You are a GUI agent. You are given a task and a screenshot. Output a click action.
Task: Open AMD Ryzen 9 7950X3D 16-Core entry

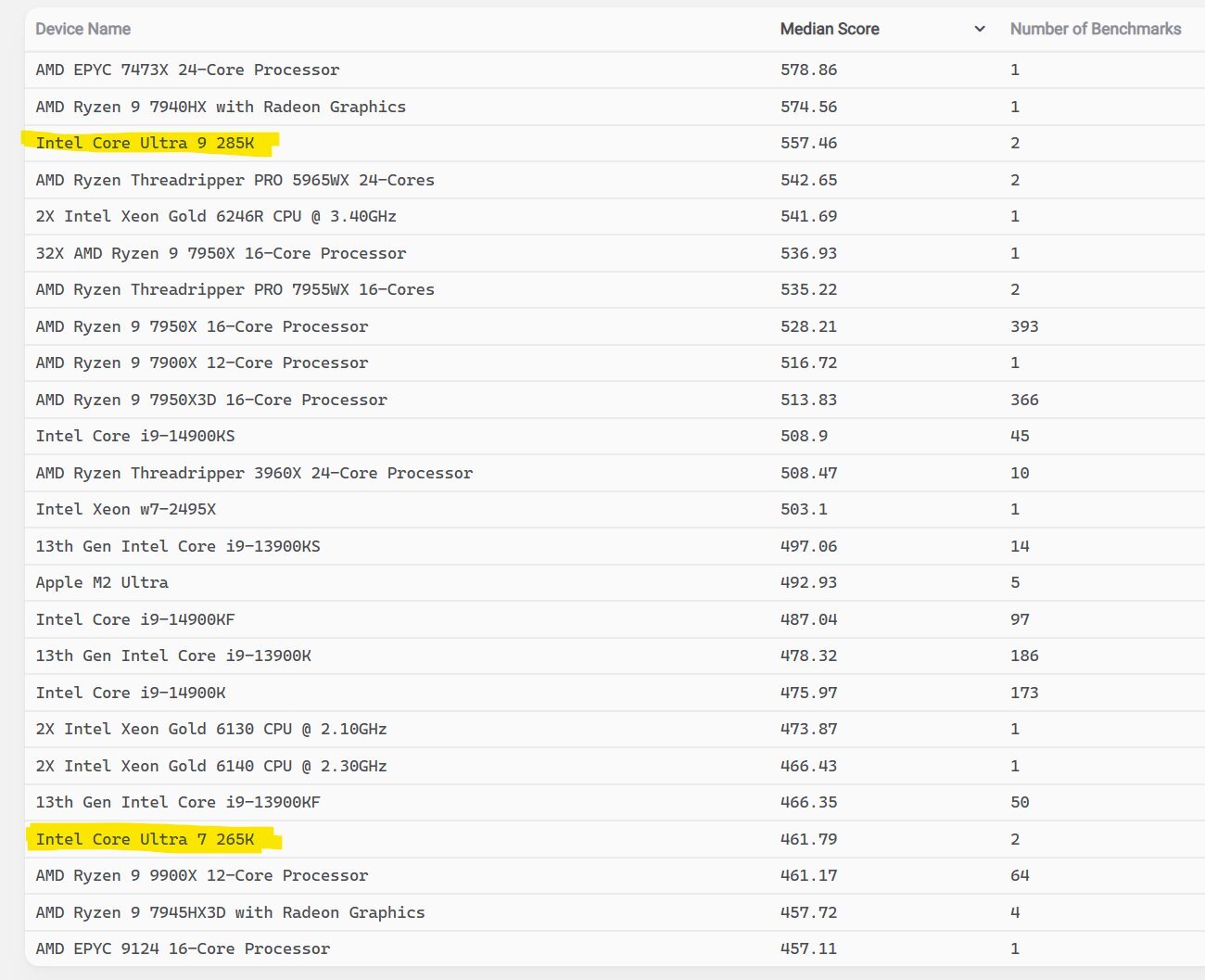pyautogui.click(x=211, y=400)
